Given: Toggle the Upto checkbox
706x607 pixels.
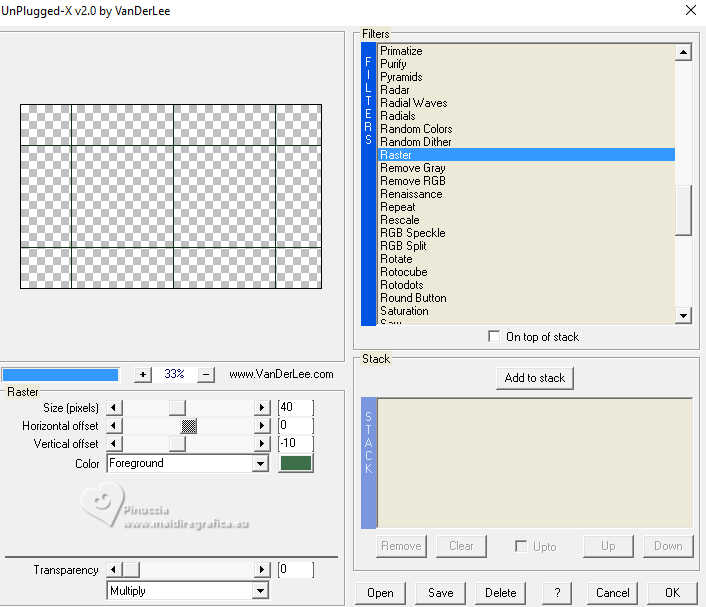Looking at the screenshot, I should coord(521,546).
